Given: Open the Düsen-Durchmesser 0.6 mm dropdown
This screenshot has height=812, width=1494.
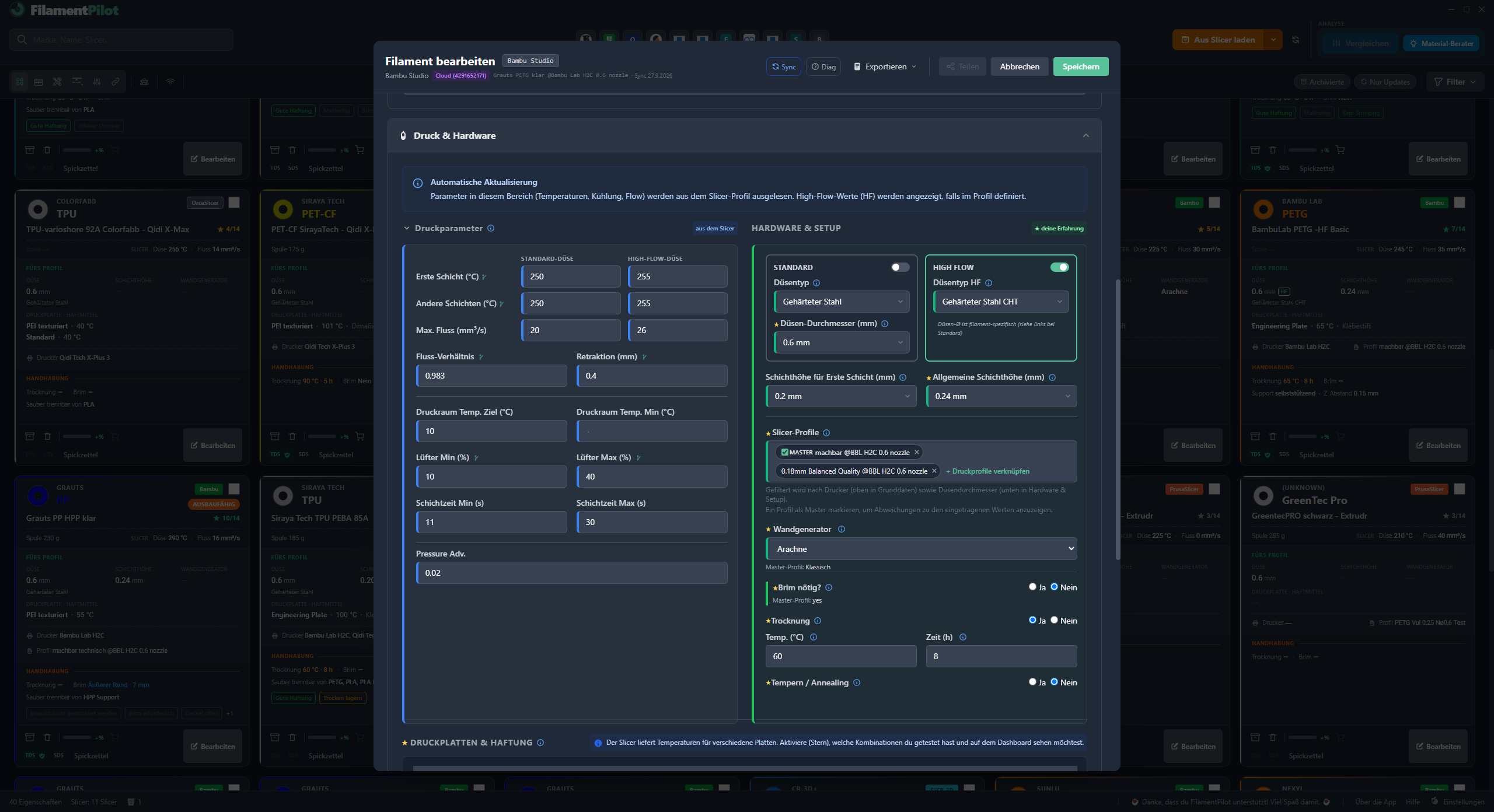Looking at the screenshot, I should click(x=842, y=342).
